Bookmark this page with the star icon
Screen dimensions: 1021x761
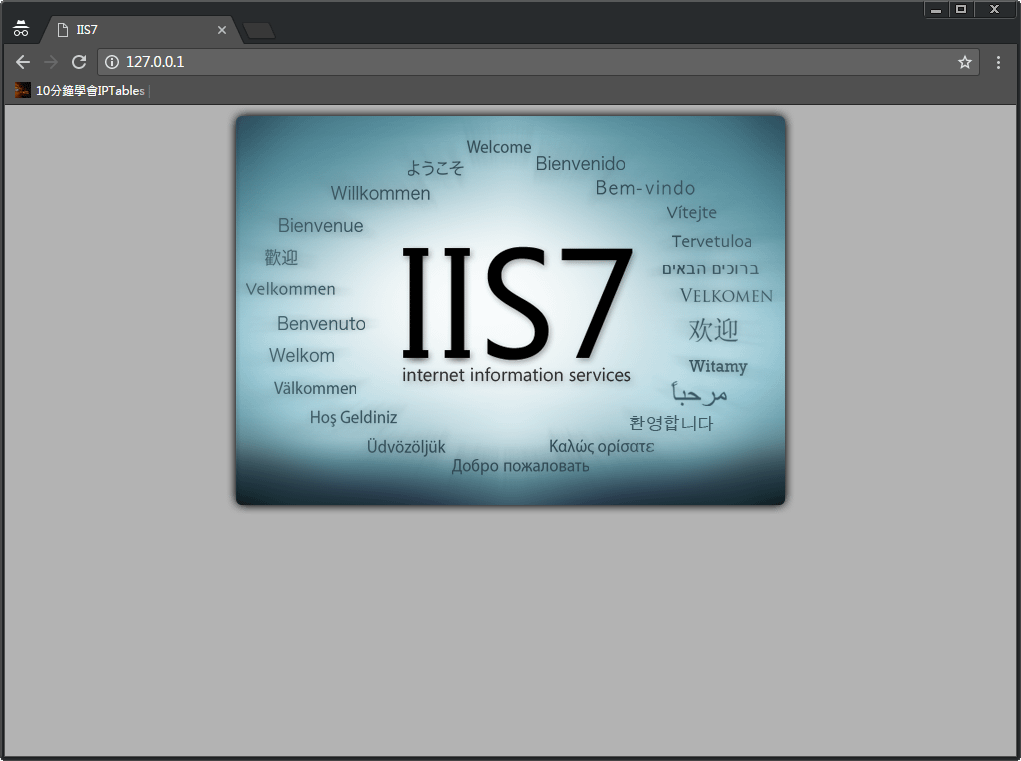[964, 62]
